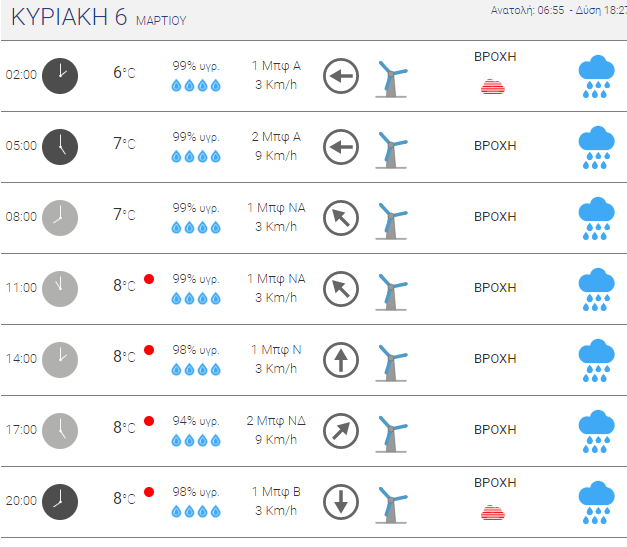Click the rain cloud icon at 20:00
Screen dimensions: 627x547
point(596,502)
